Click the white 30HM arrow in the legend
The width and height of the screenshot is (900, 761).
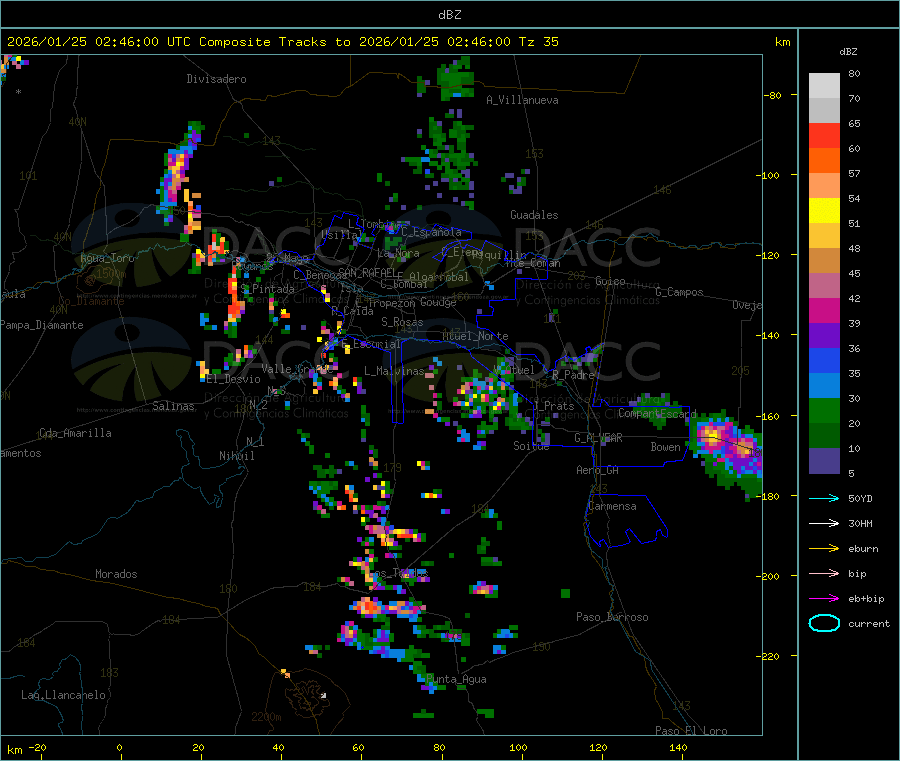[x=824, y=523]
